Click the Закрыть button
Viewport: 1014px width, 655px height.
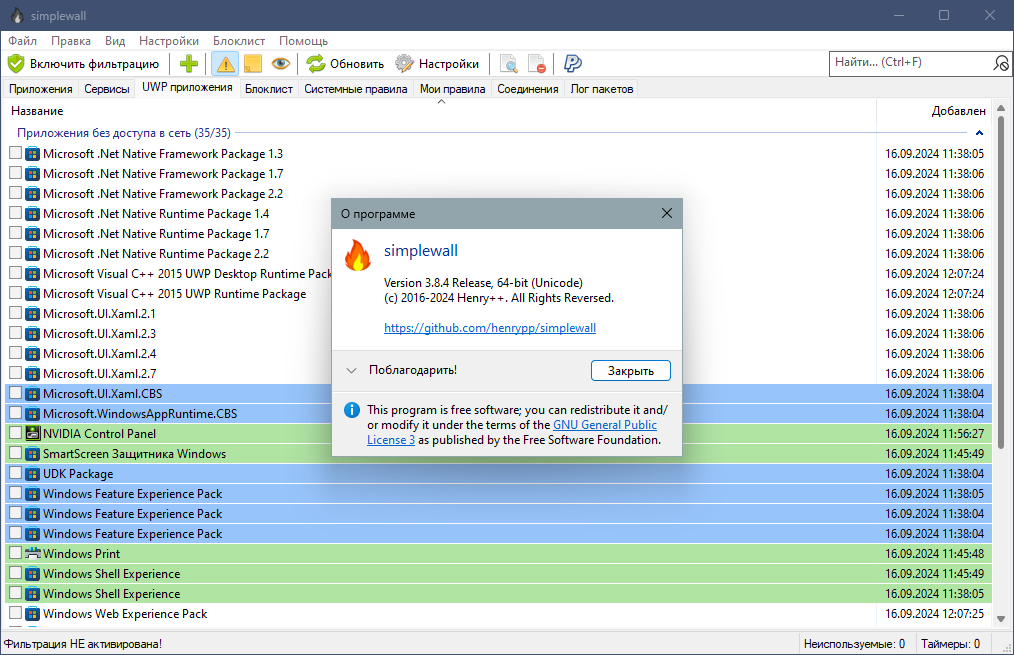point(631,370)
